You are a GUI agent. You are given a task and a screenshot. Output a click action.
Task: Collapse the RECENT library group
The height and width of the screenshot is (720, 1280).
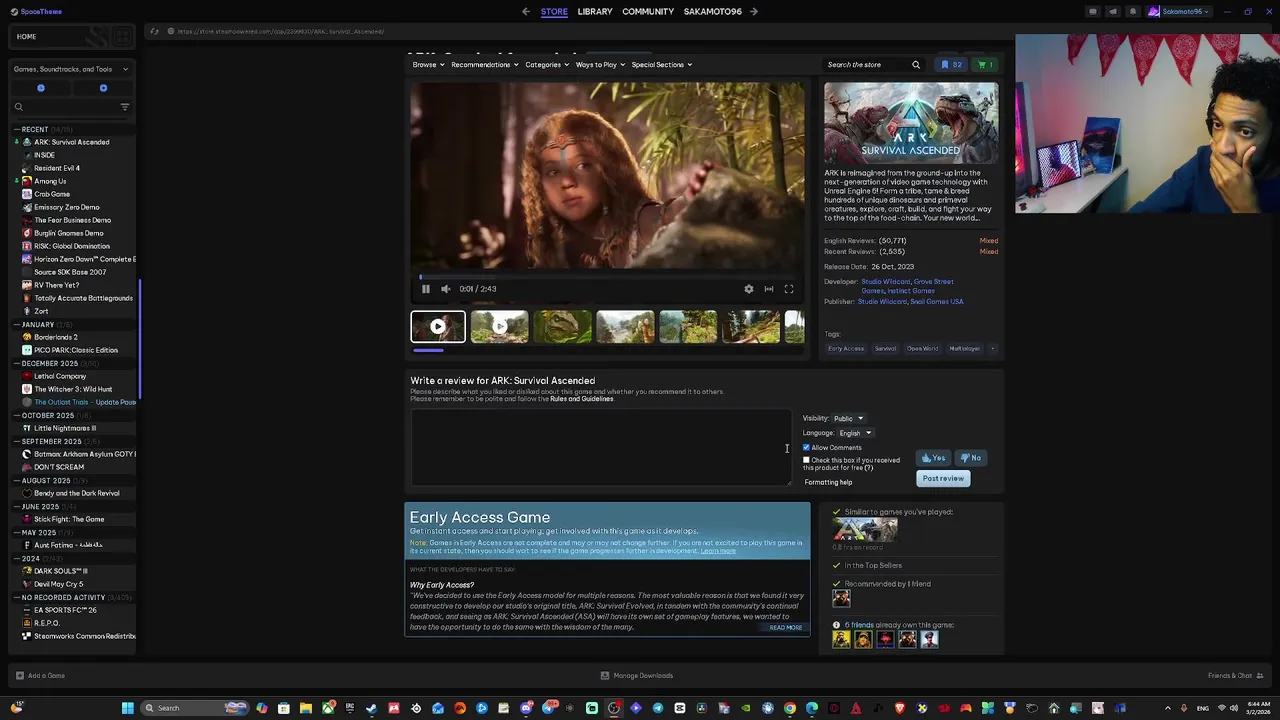pos(17,129)
